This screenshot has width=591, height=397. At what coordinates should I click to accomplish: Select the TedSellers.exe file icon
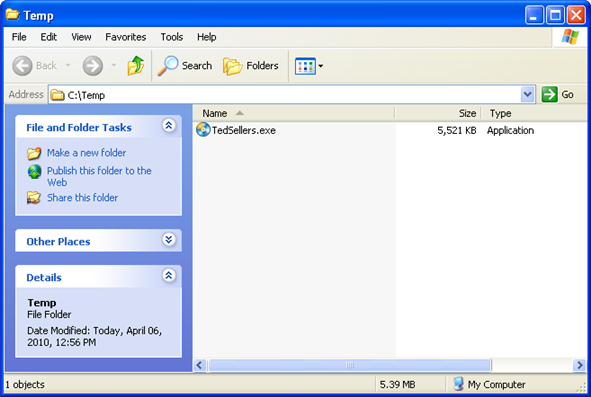click(x=203, y=130)
